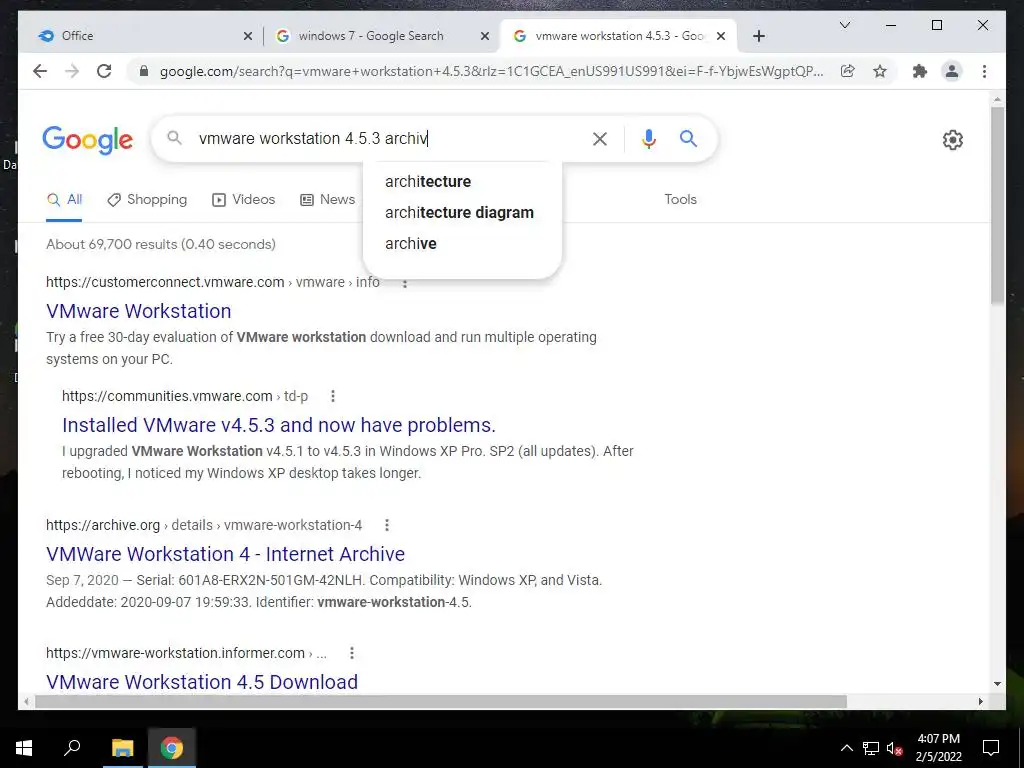Open Windows Start menu

click(x=24, y=748)
